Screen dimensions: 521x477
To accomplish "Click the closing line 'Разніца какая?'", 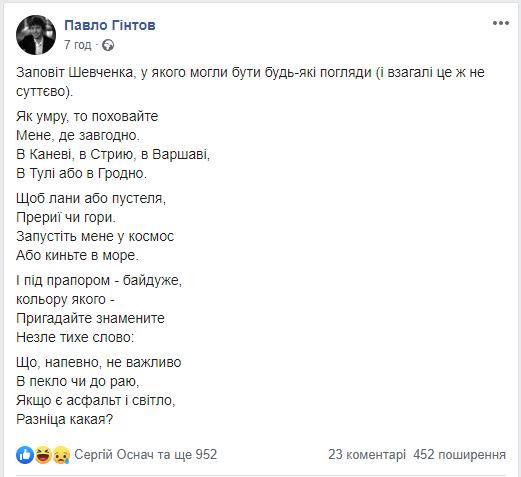I will tap(65, 419).
